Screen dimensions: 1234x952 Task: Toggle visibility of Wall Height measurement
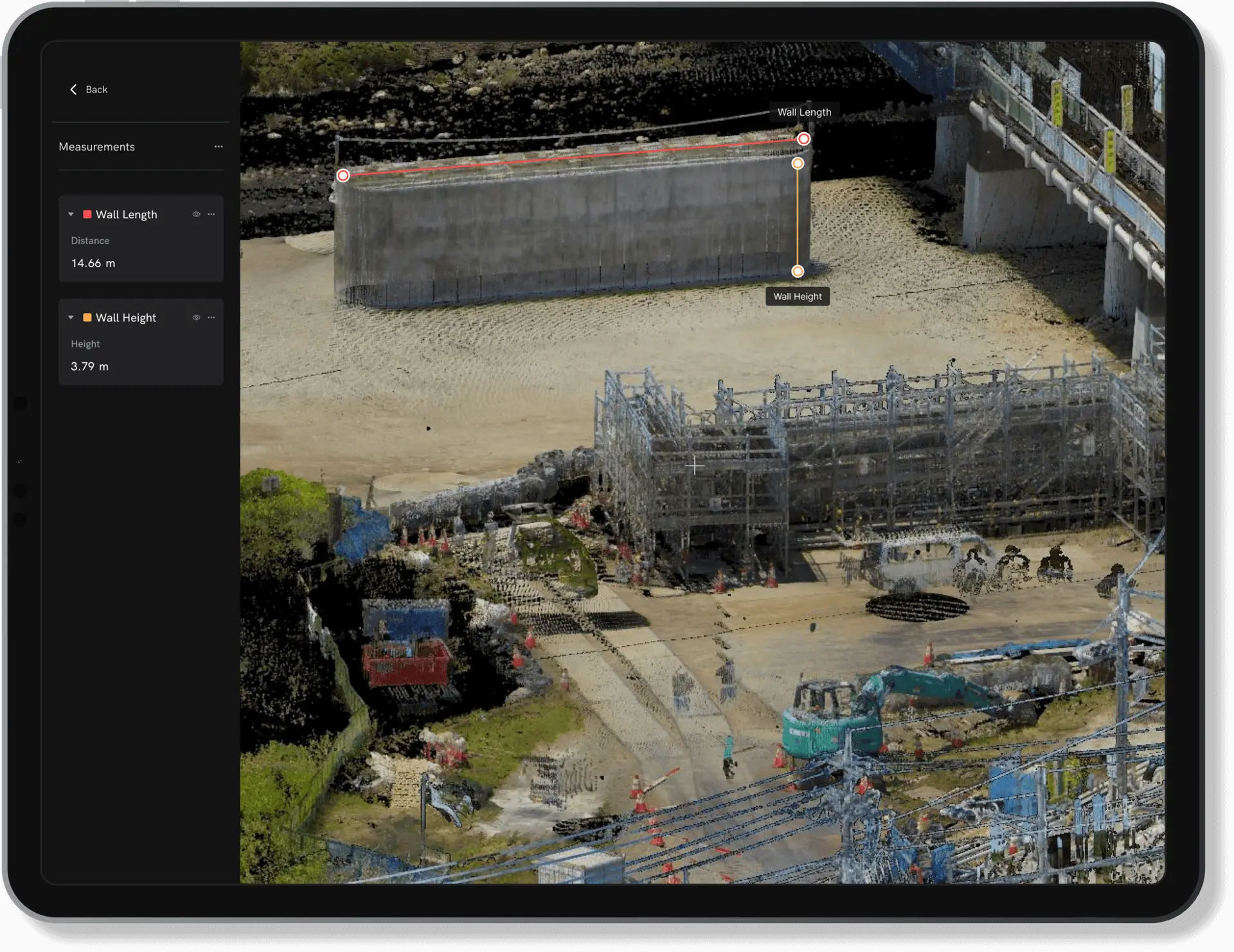tap(197, 318)
